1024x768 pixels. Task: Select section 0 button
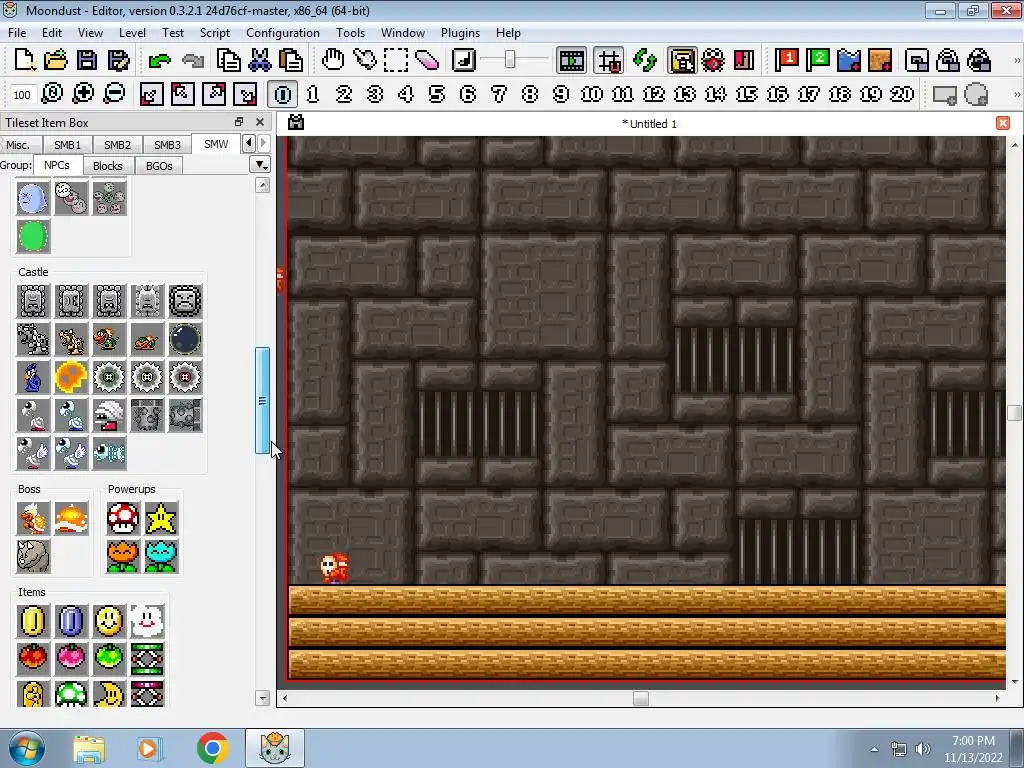(x=282, y=94)
